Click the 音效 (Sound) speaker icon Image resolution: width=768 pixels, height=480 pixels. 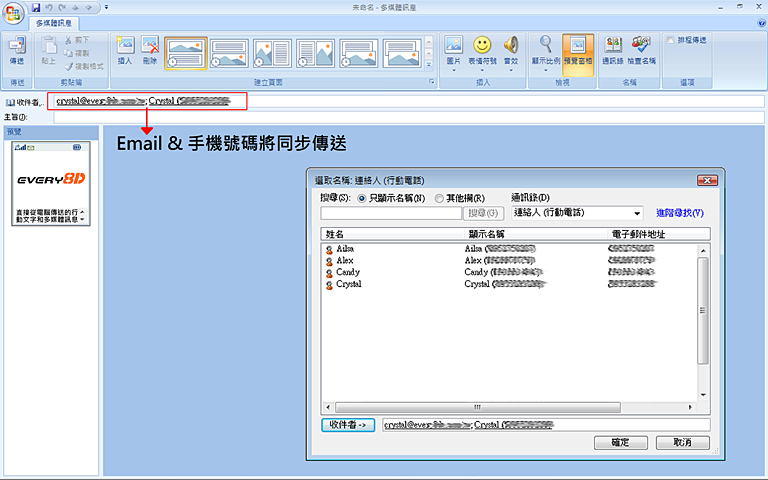coord(511,50)
